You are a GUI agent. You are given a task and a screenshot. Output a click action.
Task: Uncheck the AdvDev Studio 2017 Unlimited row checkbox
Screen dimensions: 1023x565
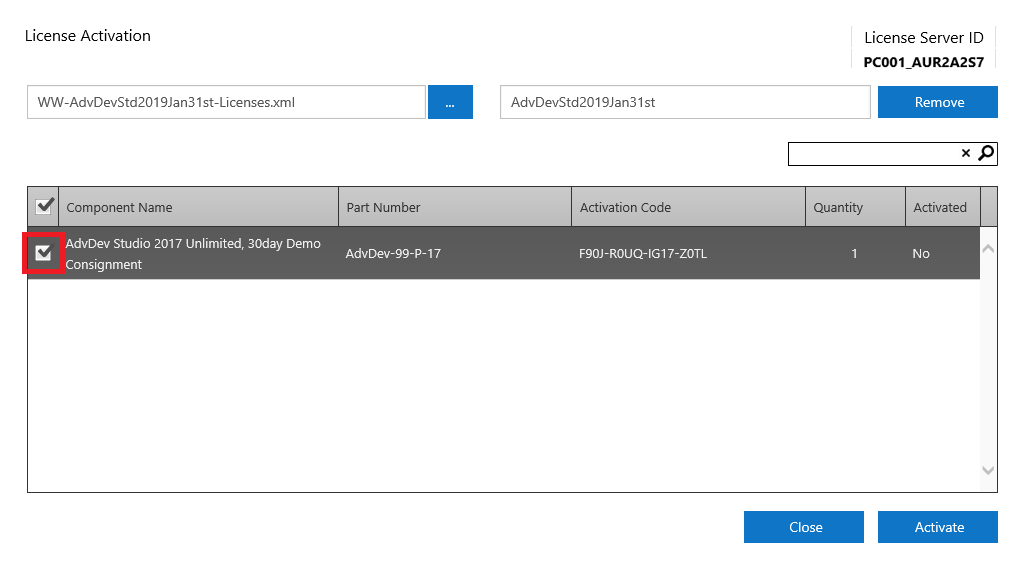pos(43,252)
